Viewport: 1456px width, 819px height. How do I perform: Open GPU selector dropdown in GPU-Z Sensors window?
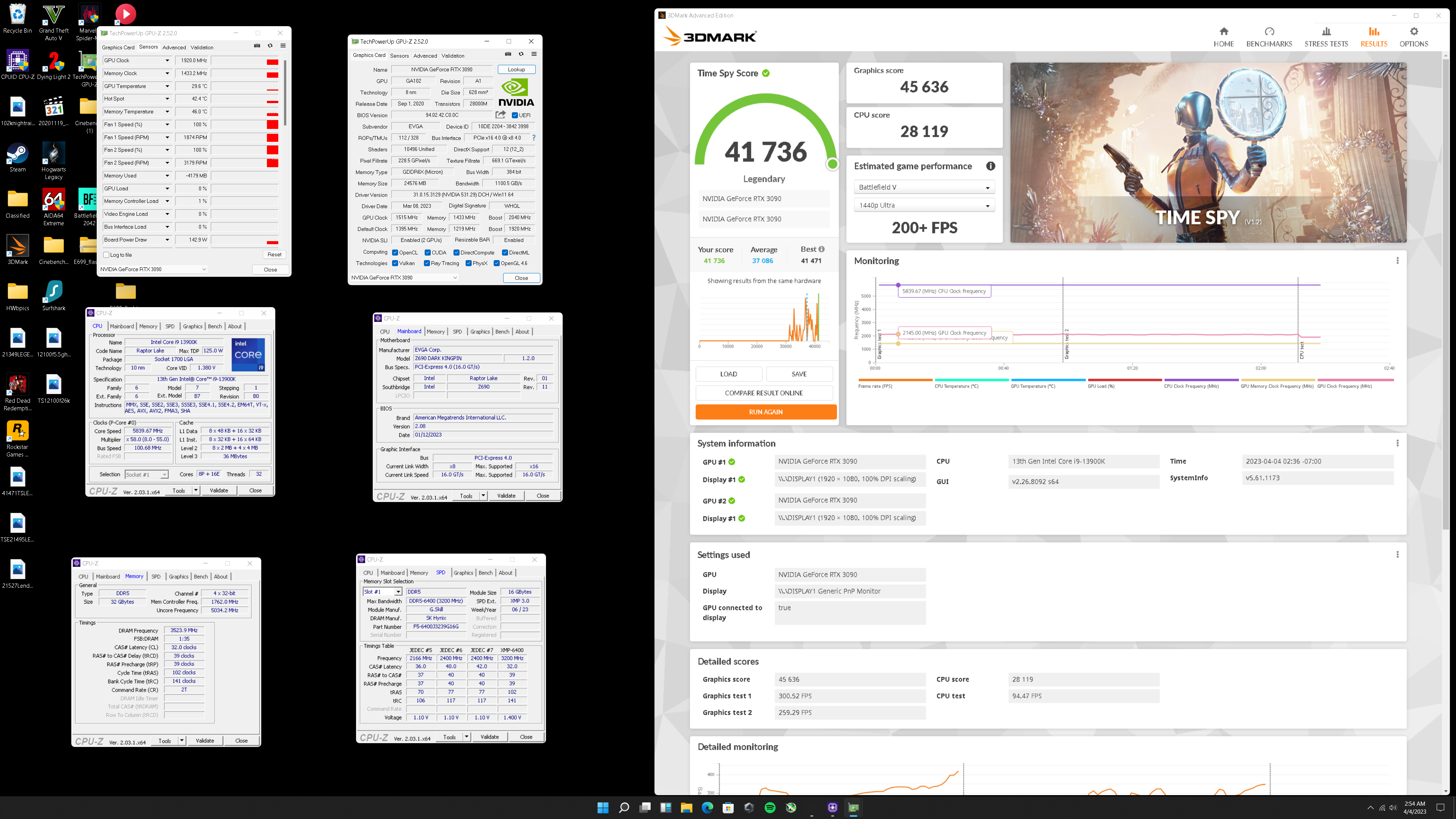point(153,269)
